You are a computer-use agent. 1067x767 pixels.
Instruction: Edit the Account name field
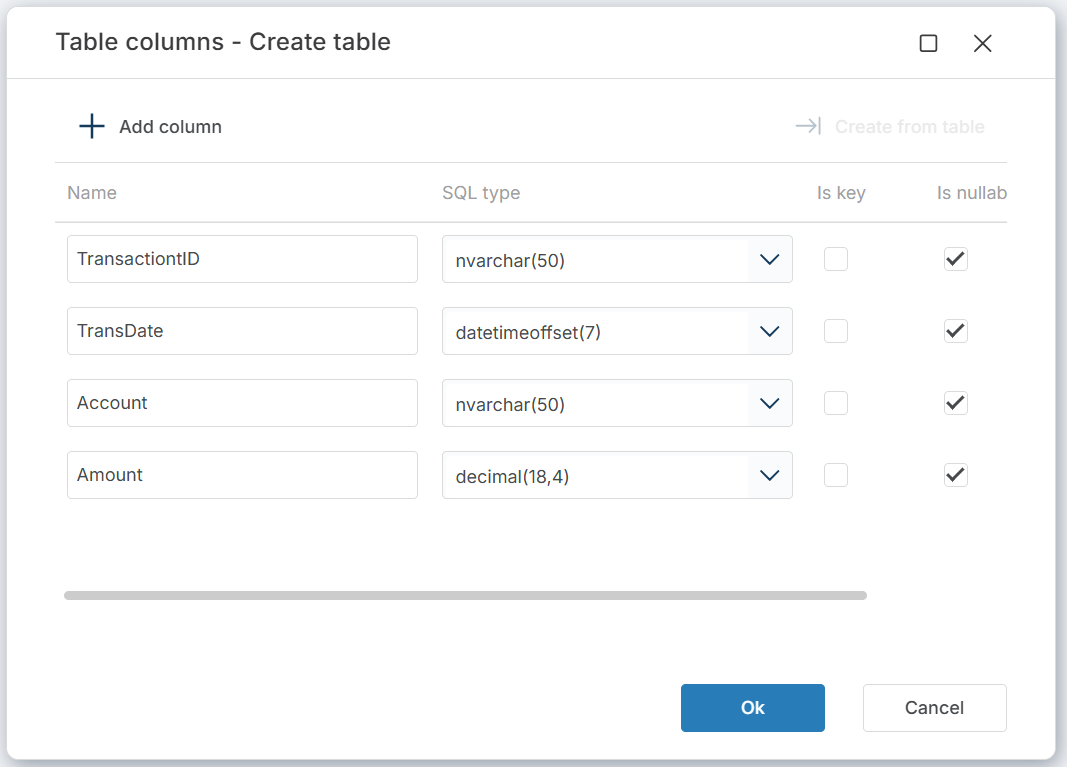pos(242,404)
